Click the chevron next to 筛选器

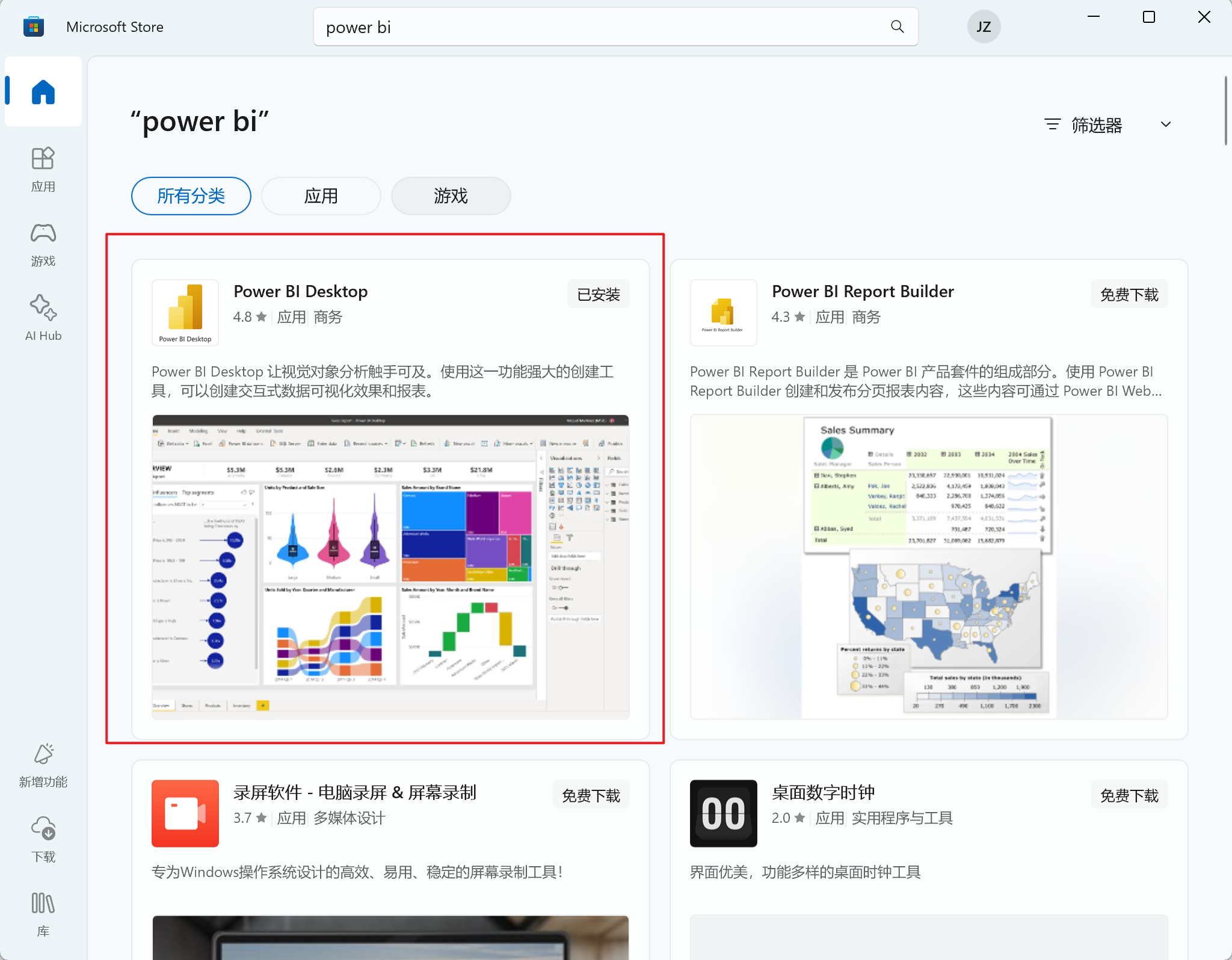[x=1166, y=125]
